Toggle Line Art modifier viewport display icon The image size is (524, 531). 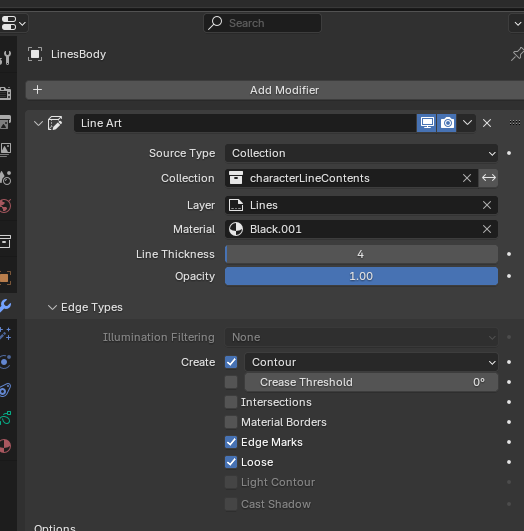(x=426, y=123)
